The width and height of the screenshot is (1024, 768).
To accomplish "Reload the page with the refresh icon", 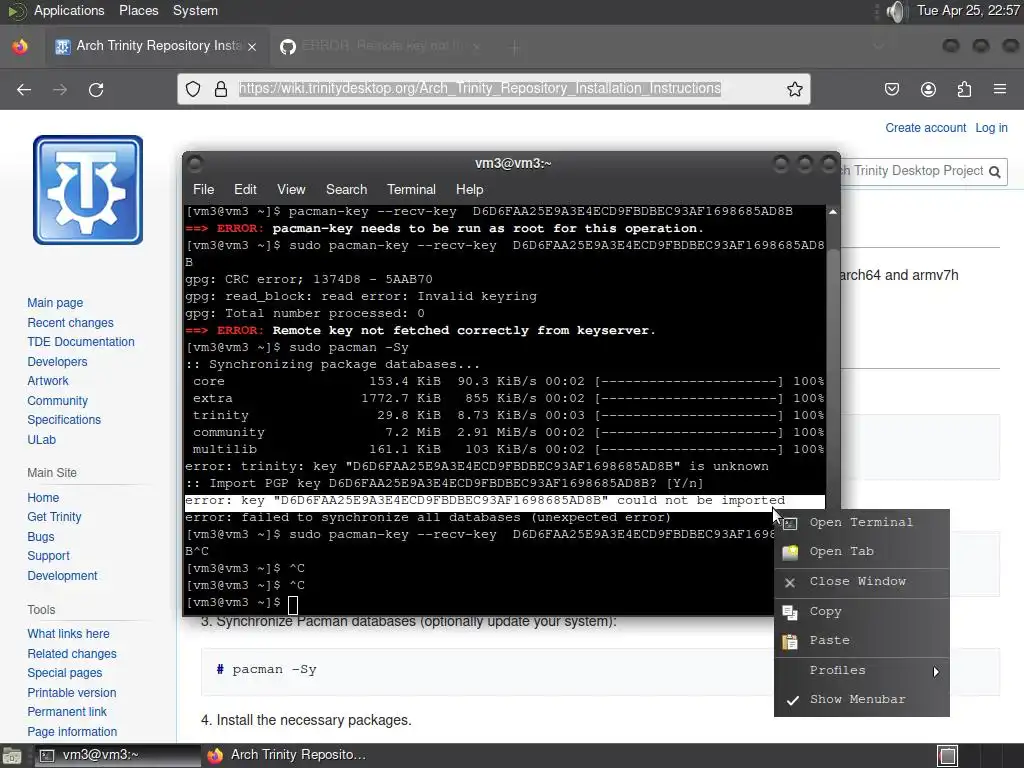I will (x=96, y=89).
